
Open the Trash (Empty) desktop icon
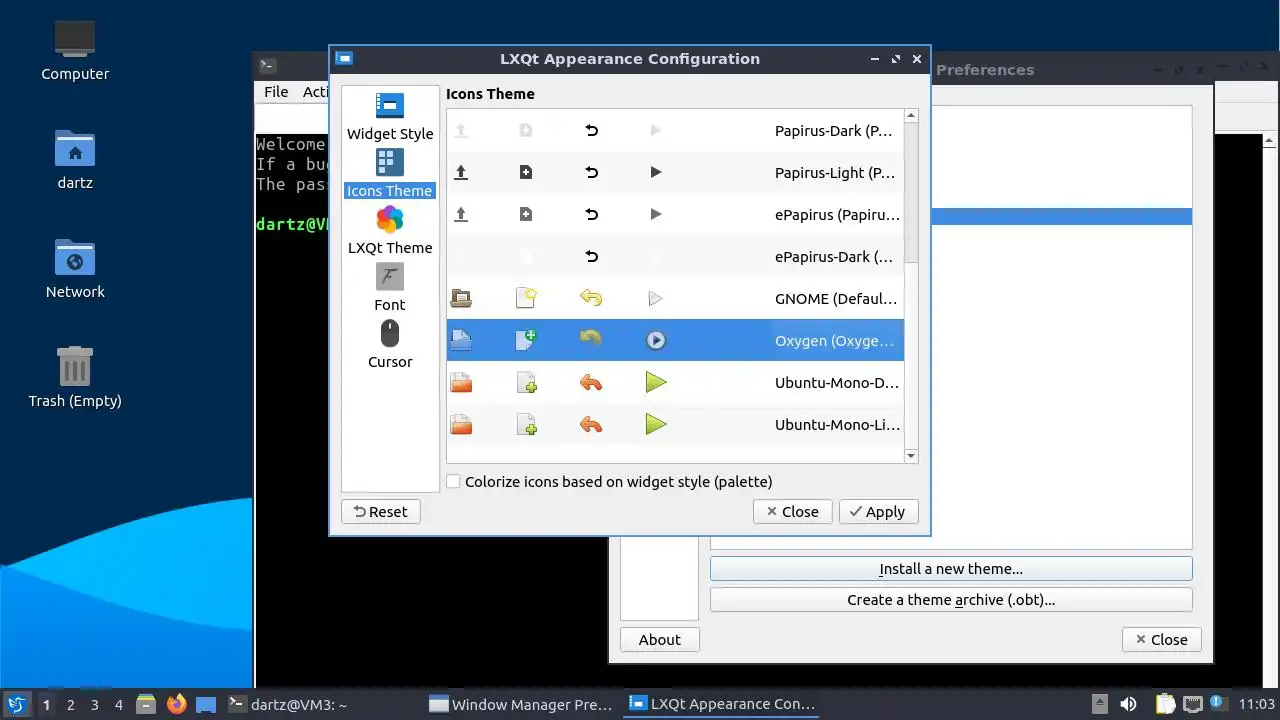[x=75, y=378]
